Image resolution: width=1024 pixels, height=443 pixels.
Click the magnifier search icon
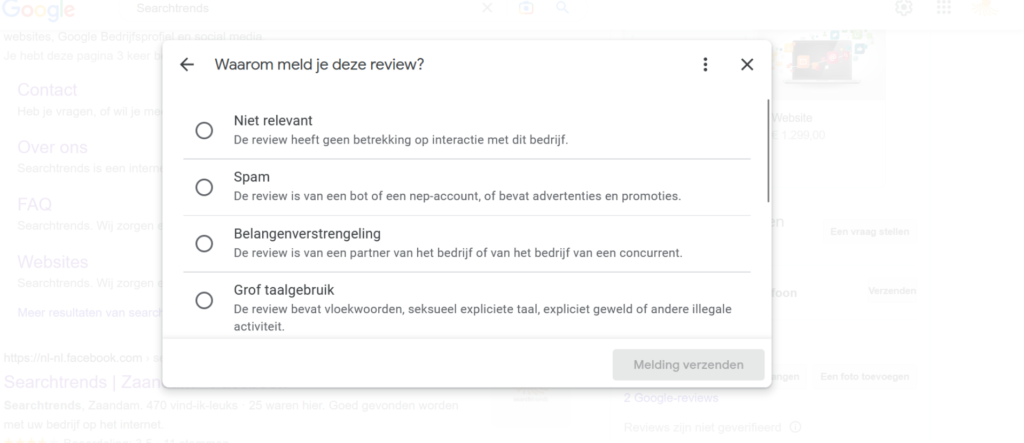pos(562,8)
